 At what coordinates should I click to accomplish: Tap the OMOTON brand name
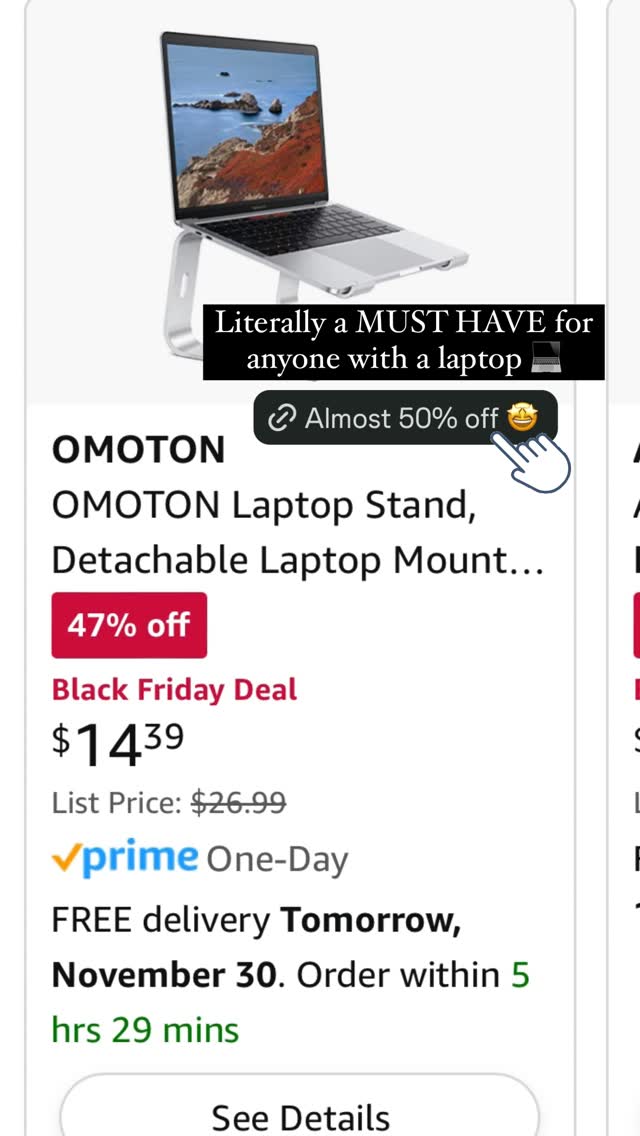(x=138, y=451)
